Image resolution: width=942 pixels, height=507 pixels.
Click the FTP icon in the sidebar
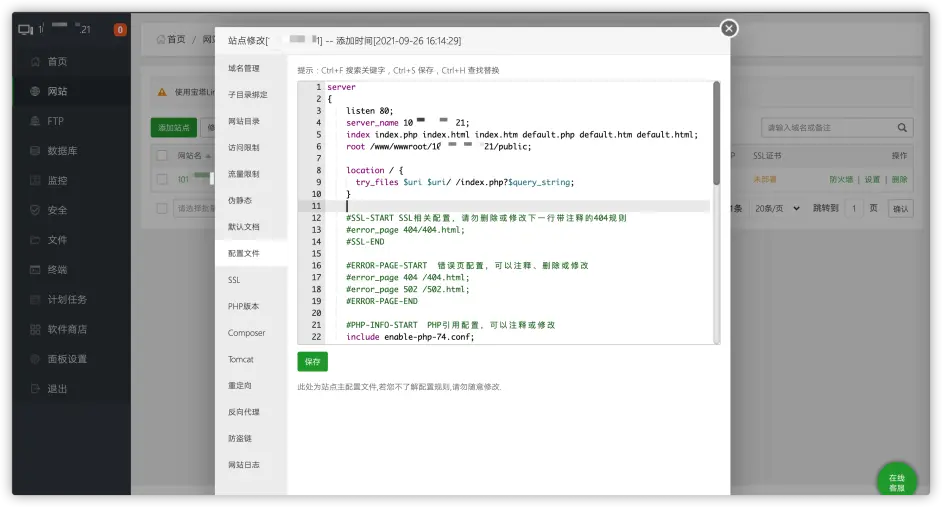[35, 121]
